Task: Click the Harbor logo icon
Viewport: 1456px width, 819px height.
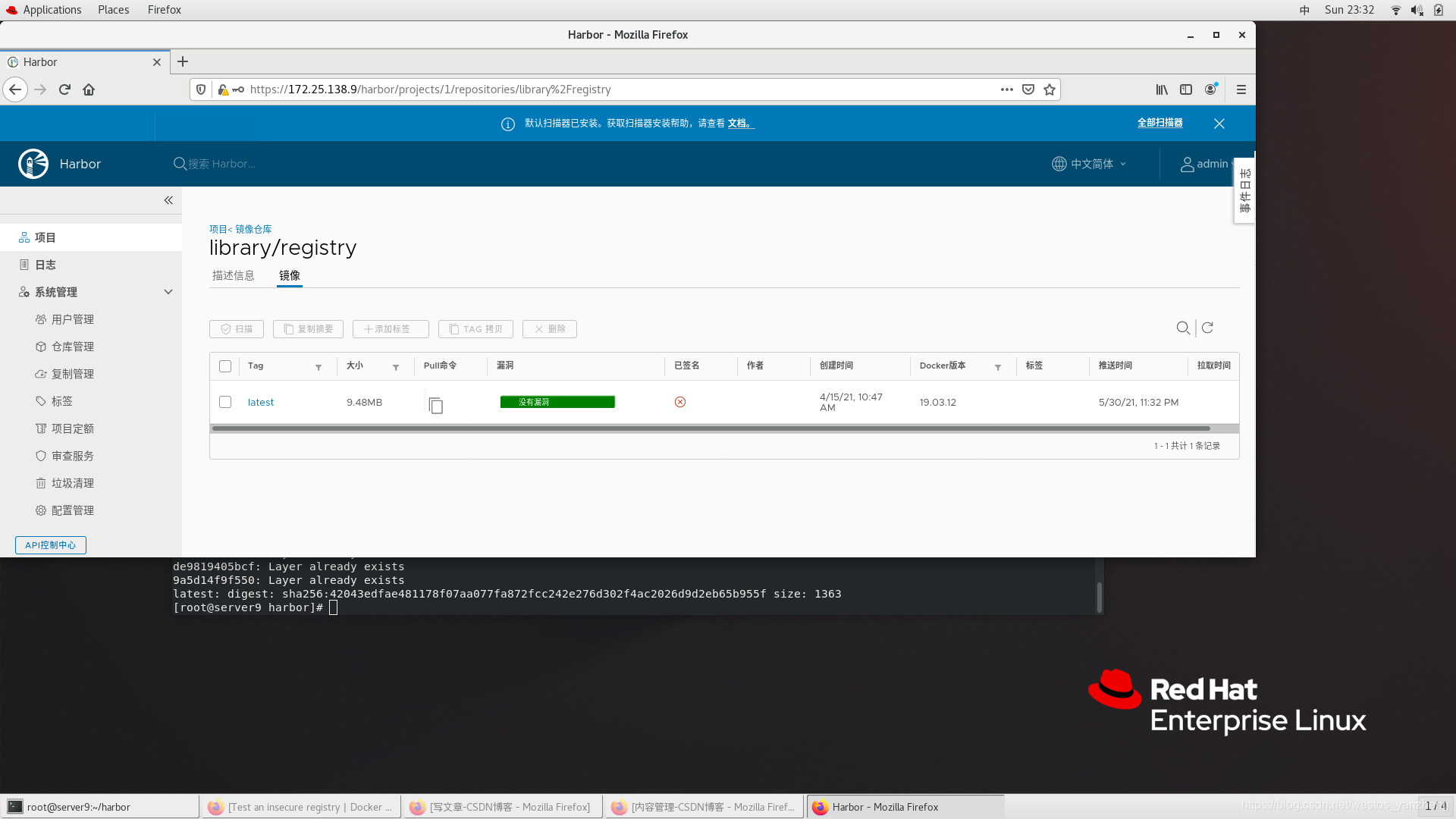Action: coord(33,164)
